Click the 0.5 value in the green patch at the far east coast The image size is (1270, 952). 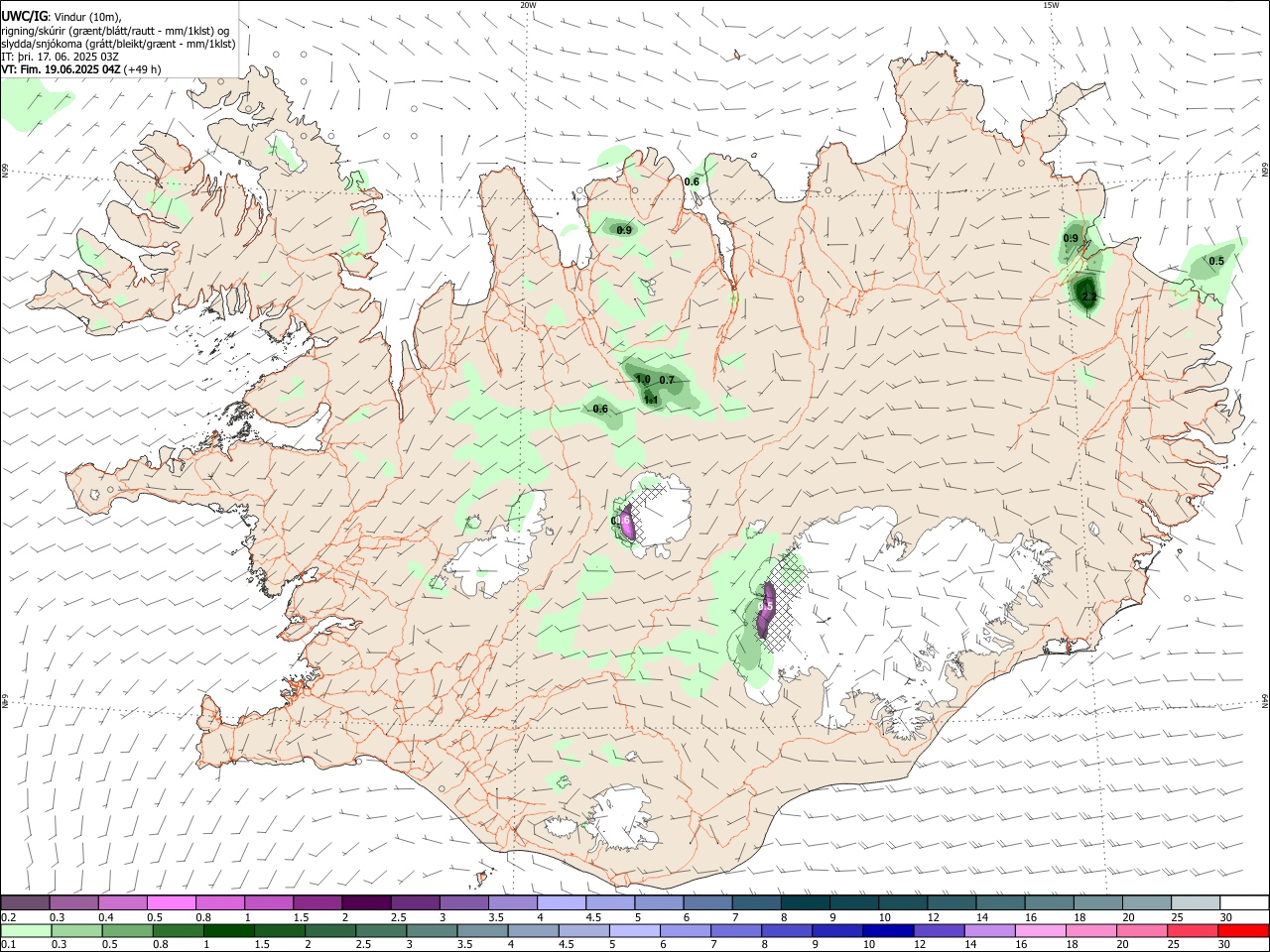pos(1216,261)
